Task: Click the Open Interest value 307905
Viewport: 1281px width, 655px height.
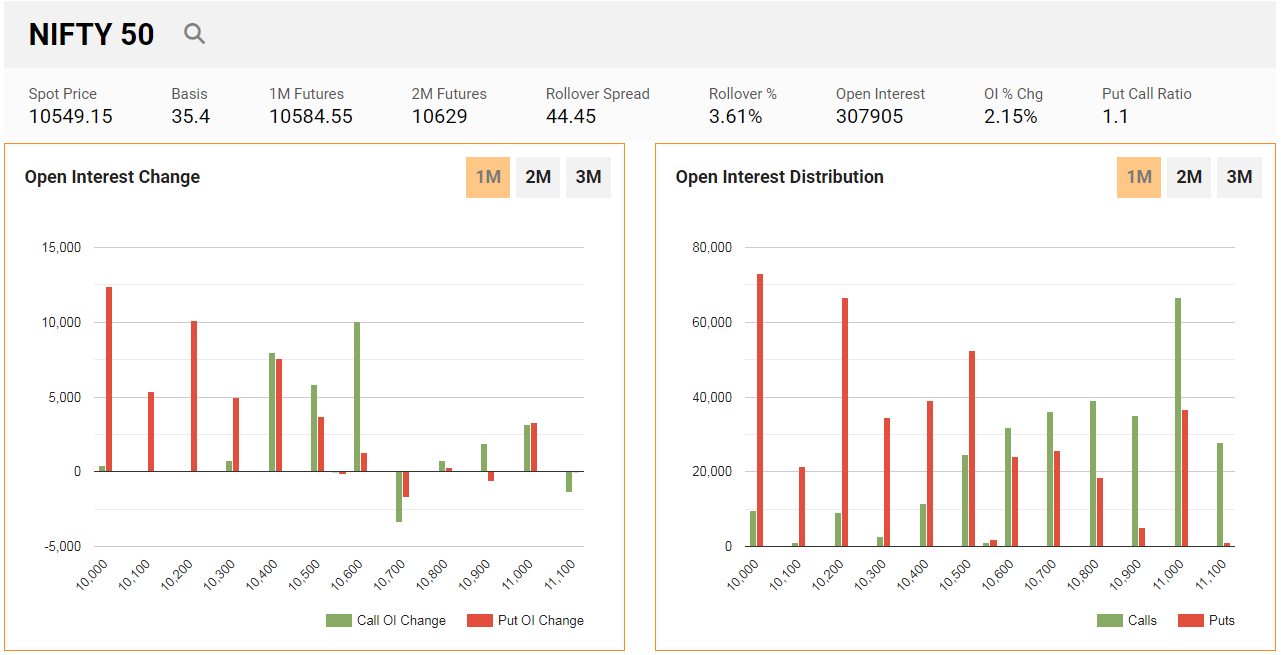Action: (869, 117)
